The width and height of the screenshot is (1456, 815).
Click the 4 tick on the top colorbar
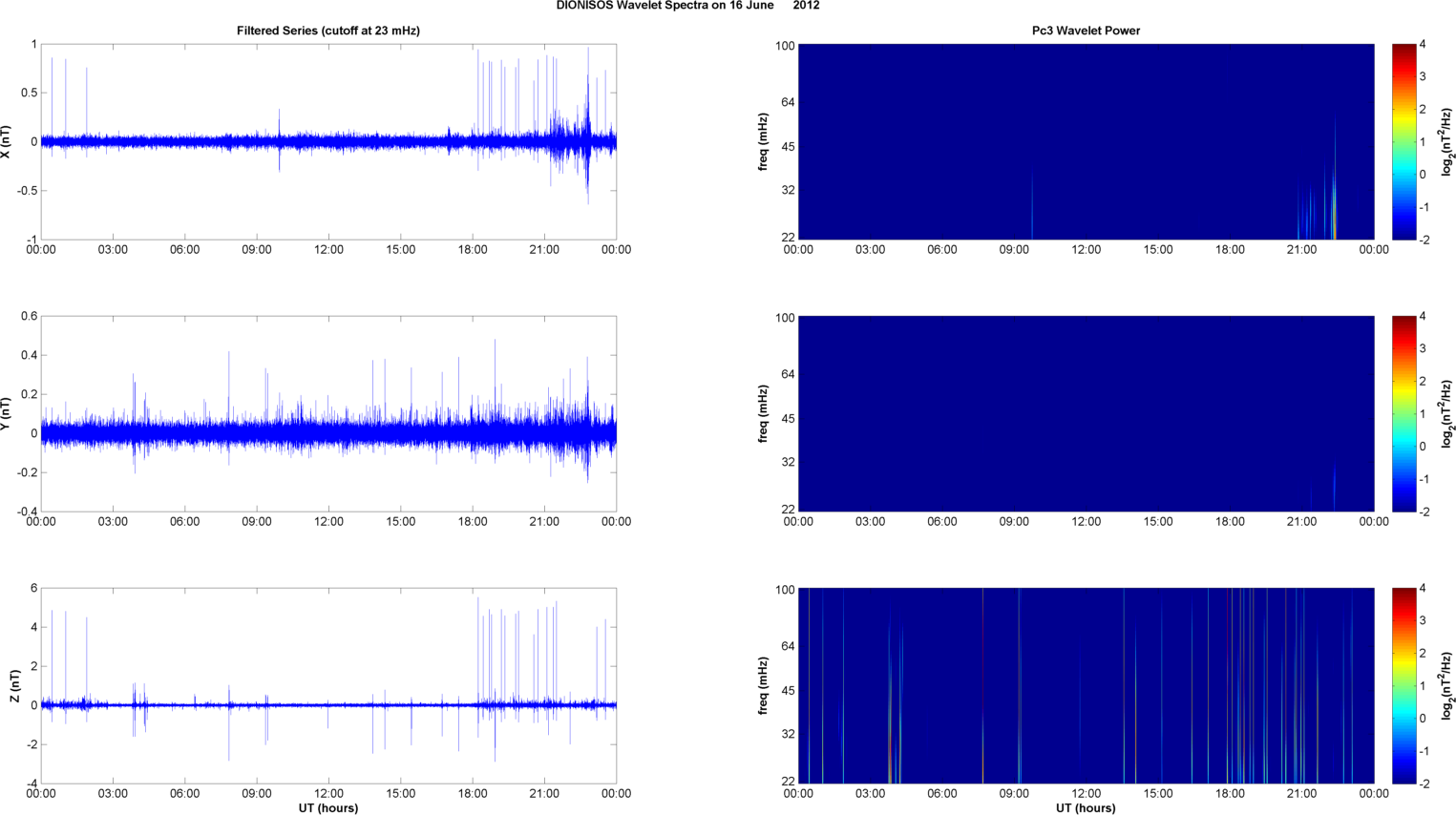(x=1423, y=45)
